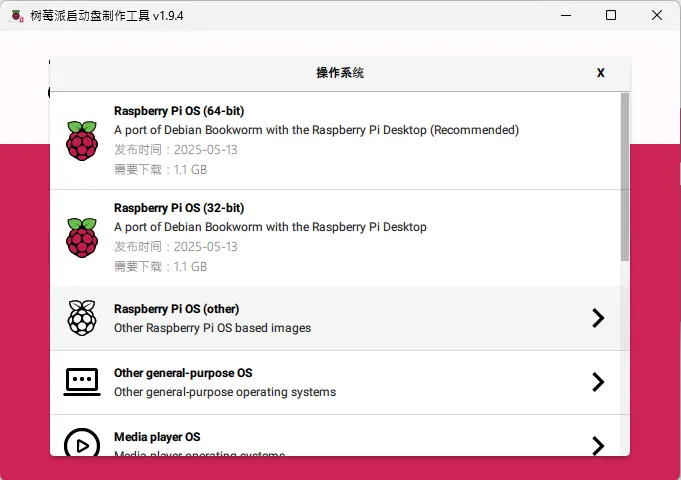Viewport: 681px width, 480px height.
Task: Open Media player OS entry title
Action: 157,437
